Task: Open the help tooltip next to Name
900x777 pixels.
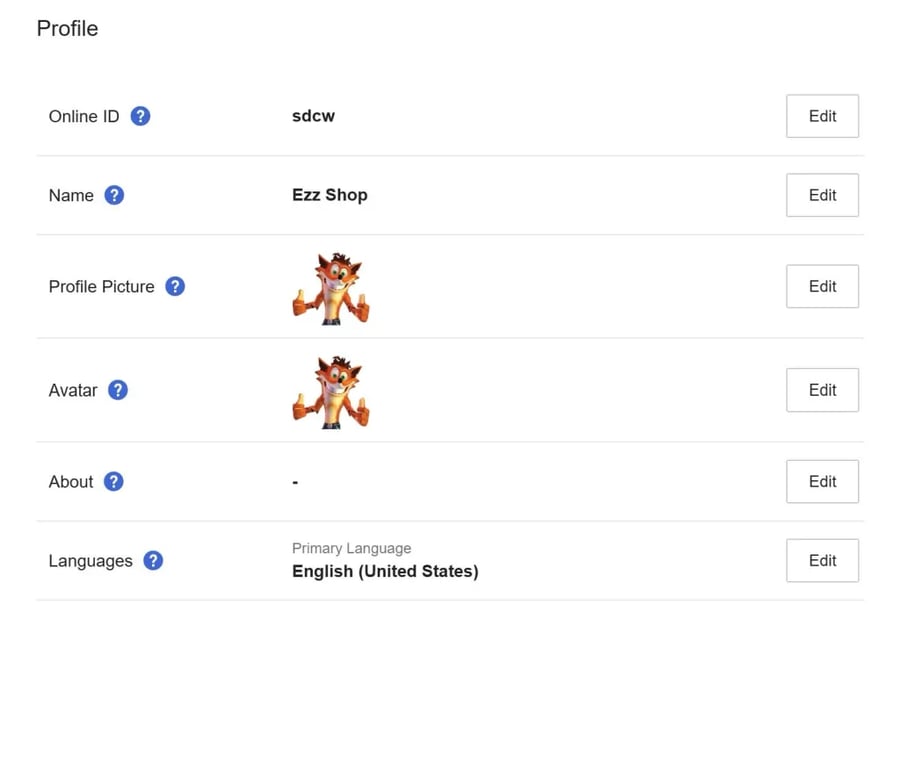Action: tap(114, 195)
